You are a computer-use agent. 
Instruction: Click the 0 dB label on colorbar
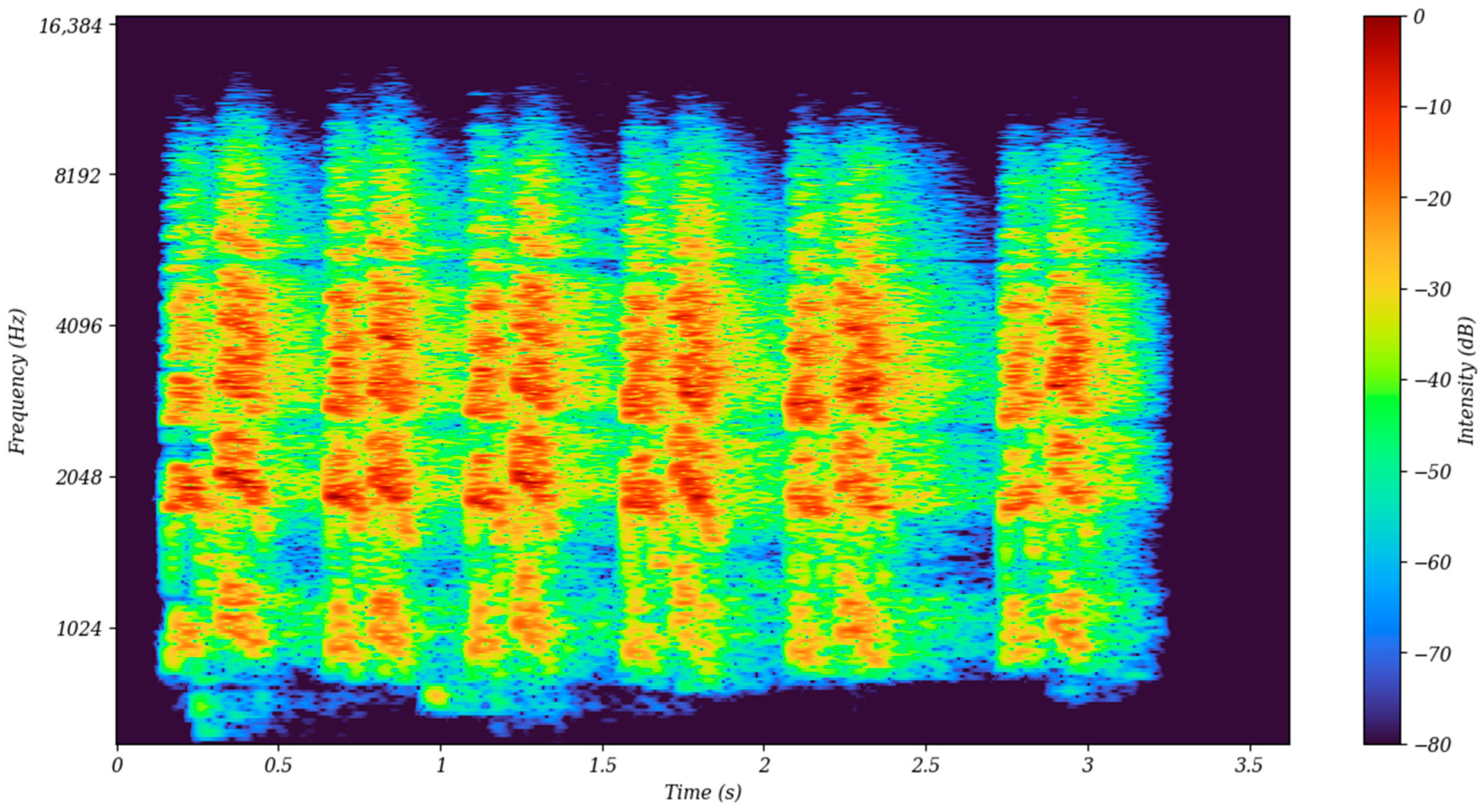1419,17
